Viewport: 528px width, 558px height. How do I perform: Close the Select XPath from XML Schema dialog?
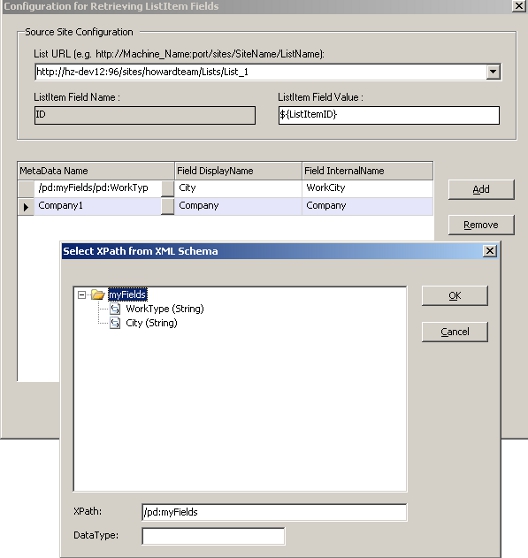click(490, 251)
